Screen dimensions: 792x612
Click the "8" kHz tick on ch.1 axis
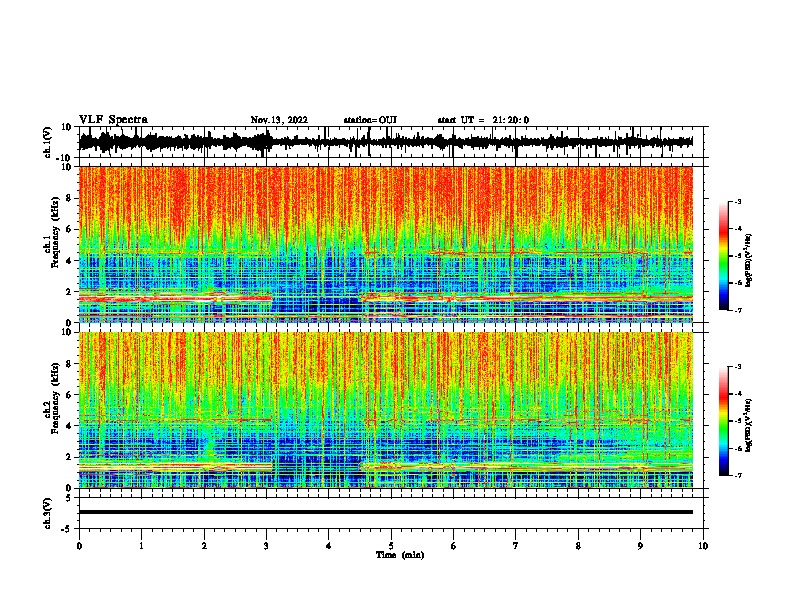[69, 198]
